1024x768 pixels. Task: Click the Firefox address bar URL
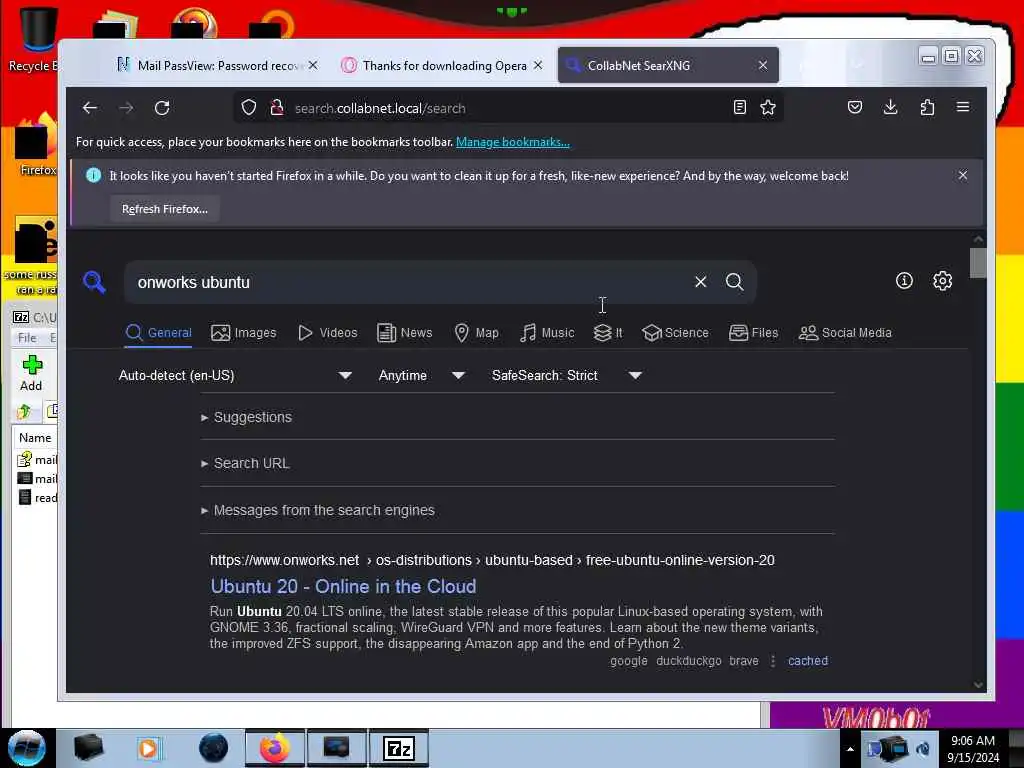click(x=380, y=108)
